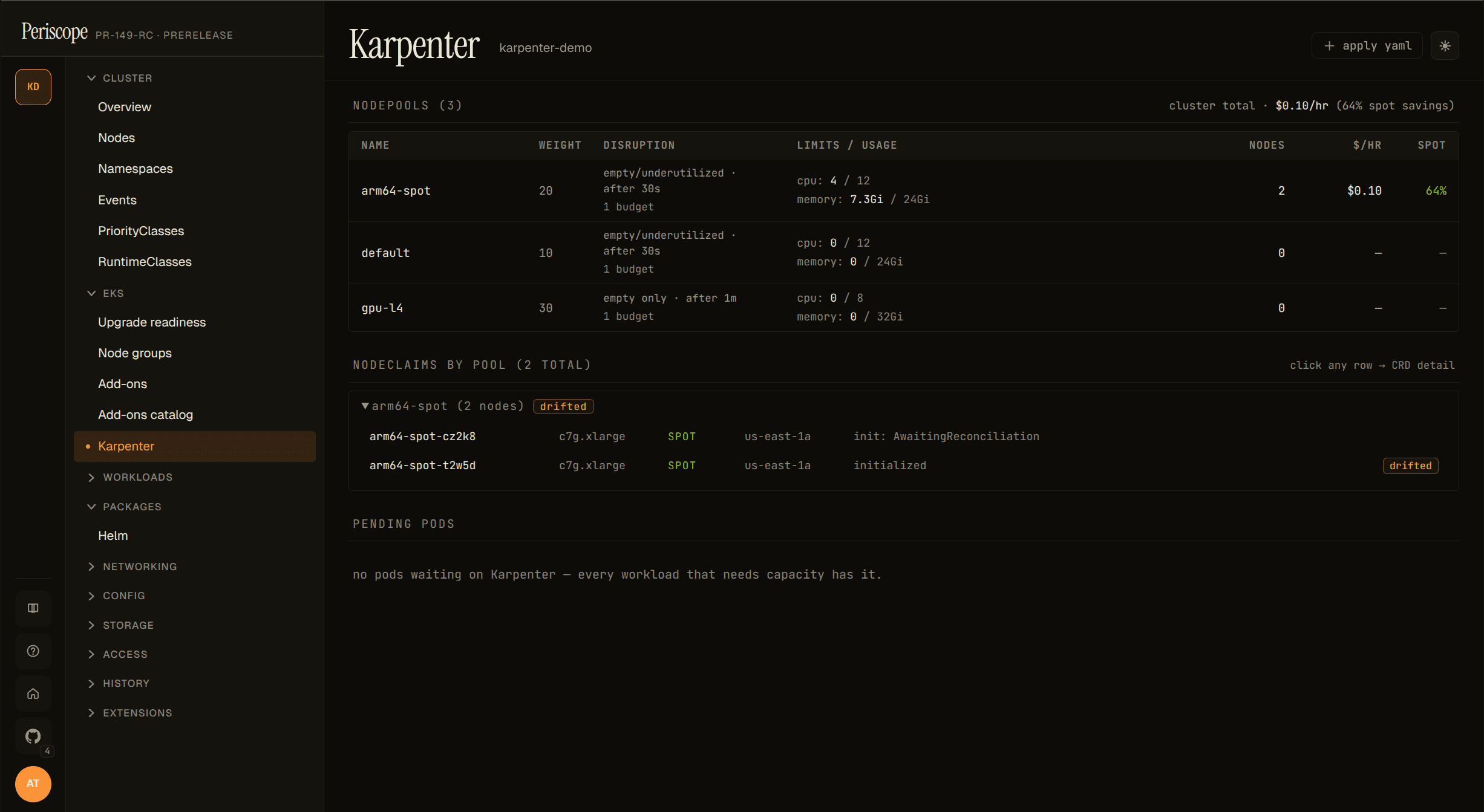The image size is (1484, 812).
Task: Open nodeclaim arm64-spot-cz2k8
Action: (903, 437)
